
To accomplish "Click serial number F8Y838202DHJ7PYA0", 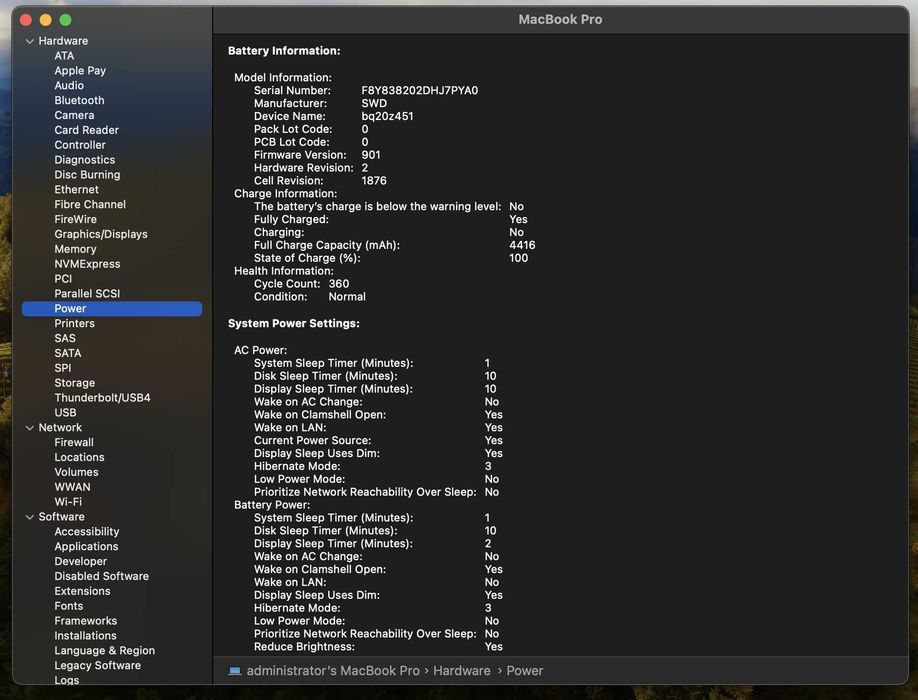I will click(x=420, y=90).
